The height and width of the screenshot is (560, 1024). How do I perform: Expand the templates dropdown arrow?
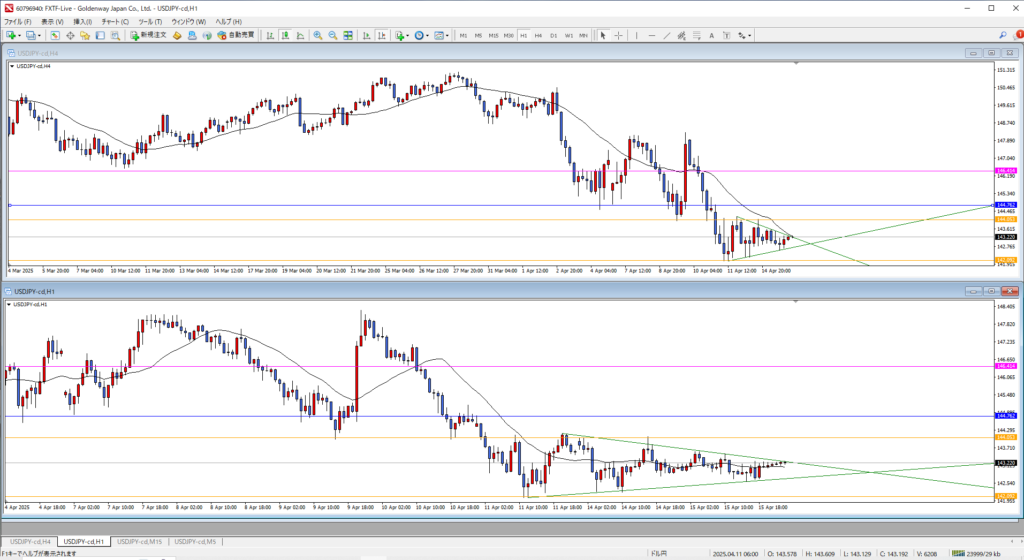tap(447, 36)
